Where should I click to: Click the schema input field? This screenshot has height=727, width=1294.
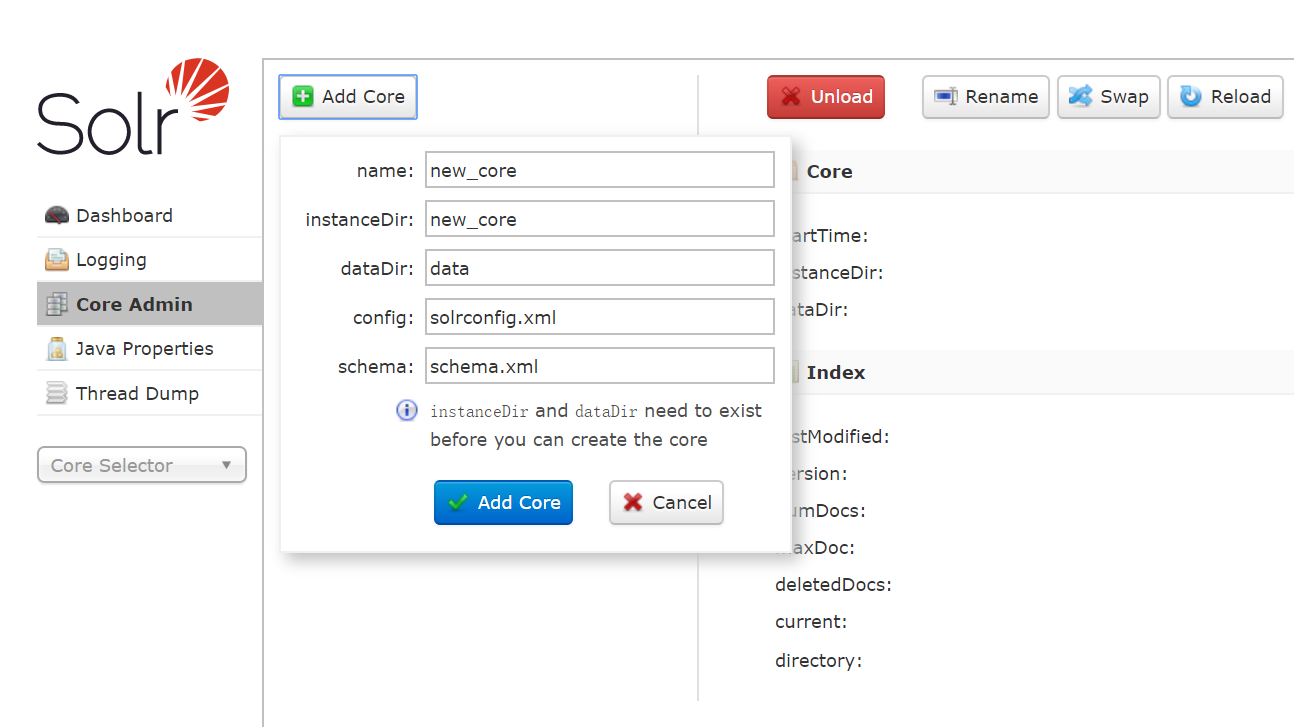point(599,366)
